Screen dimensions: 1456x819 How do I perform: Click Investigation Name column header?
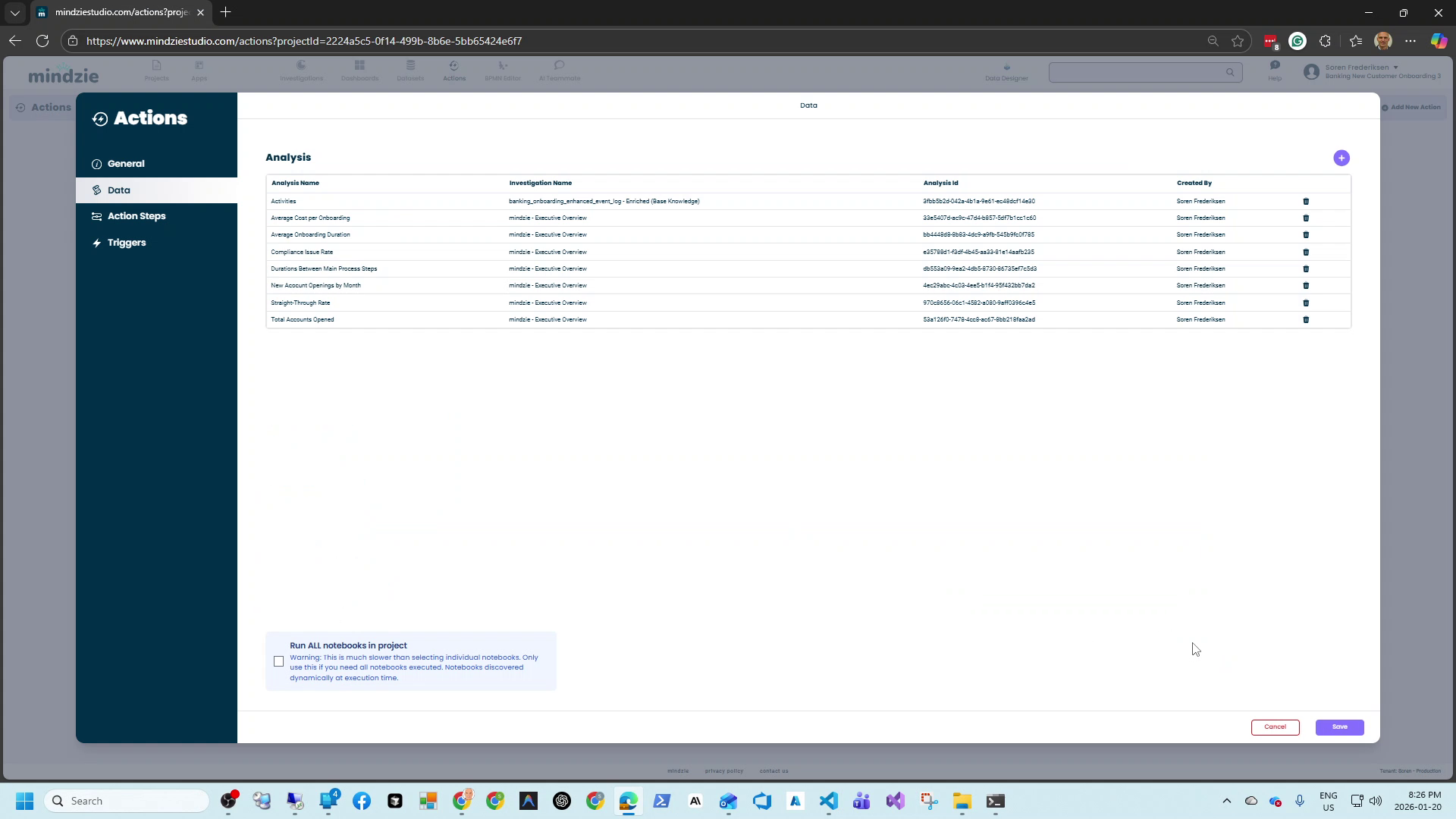541,184
